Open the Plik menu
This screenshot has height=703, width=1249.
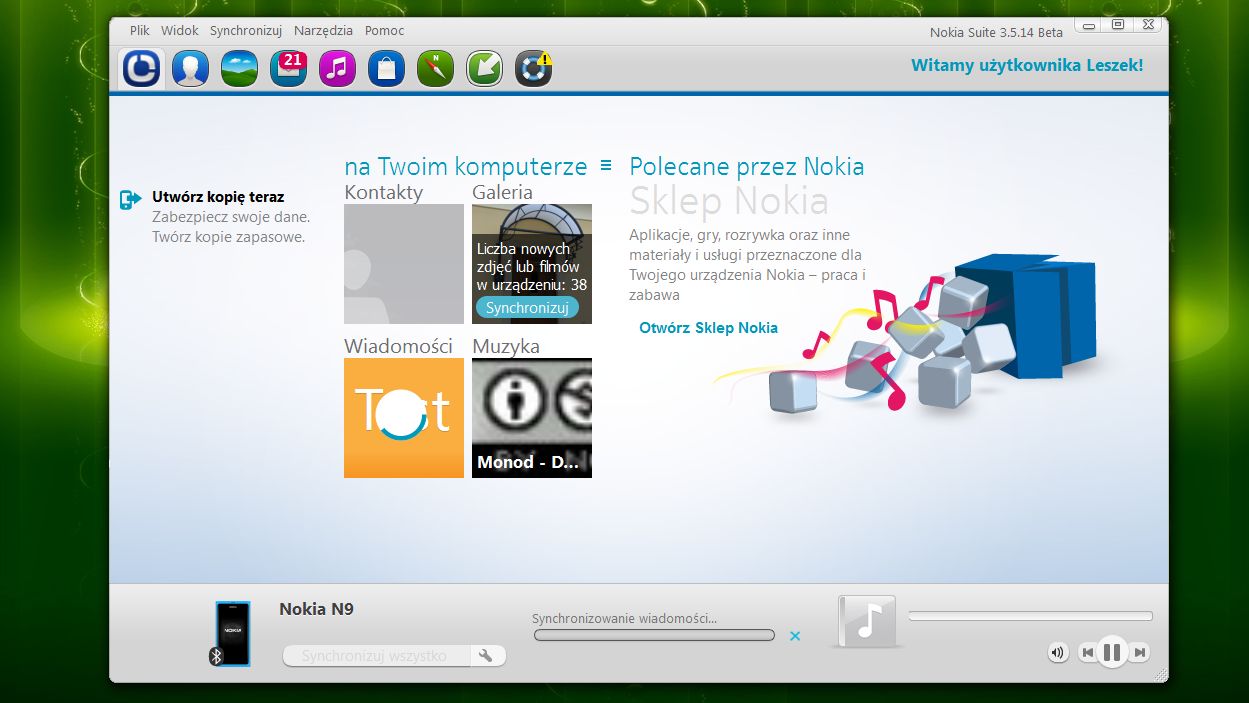[x=140, y=31]
